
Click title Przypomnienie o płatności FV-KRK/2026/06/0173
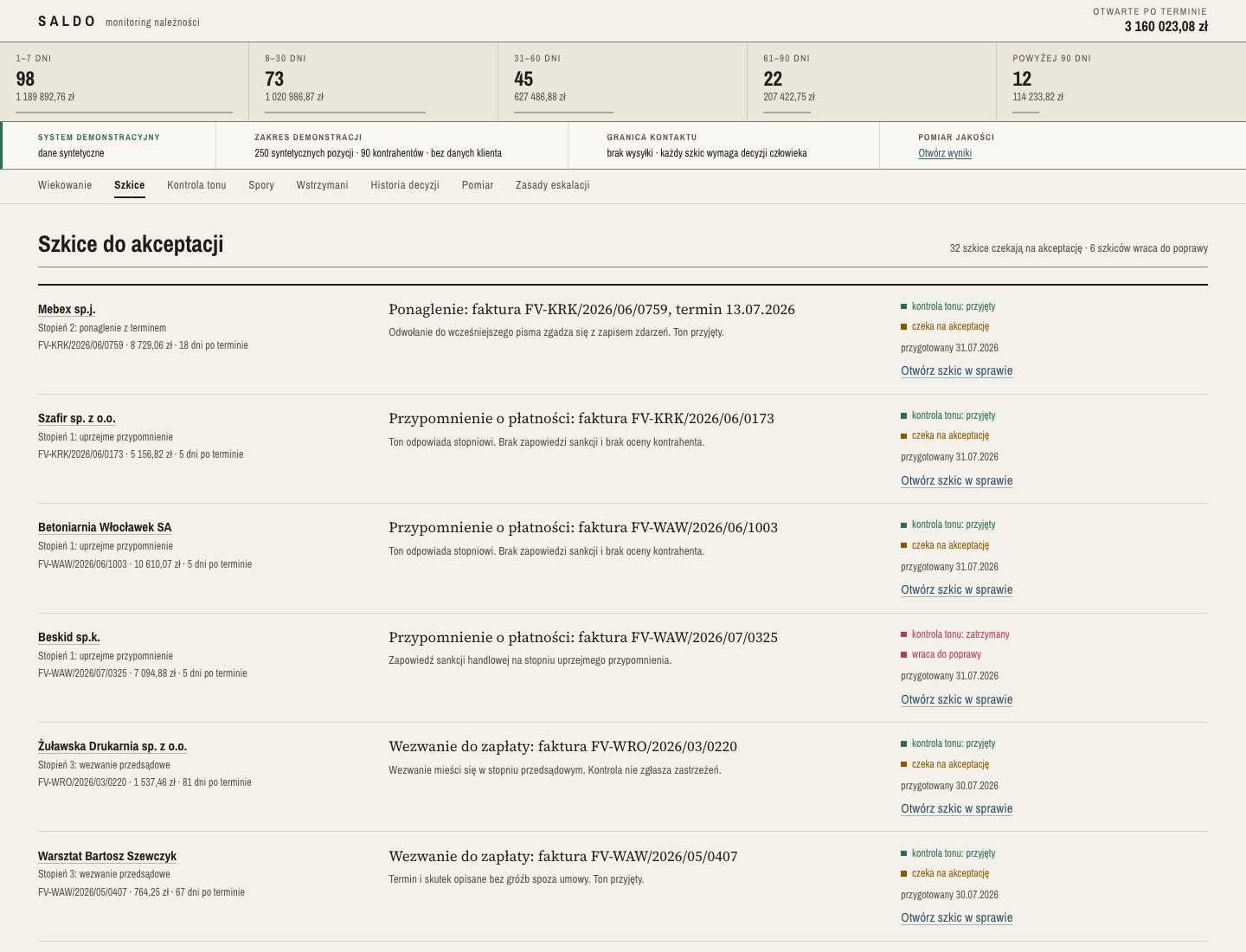581,419
